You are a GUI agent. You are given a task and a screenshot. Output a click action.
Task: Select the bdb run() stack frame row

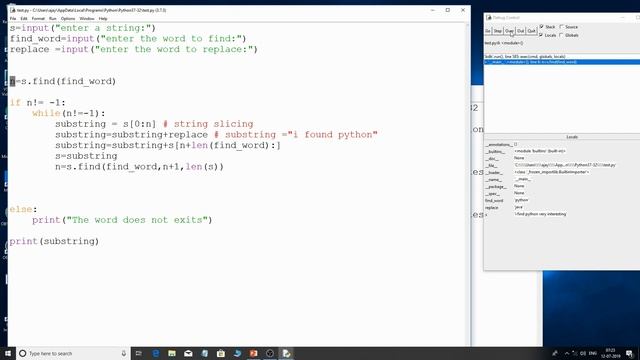[562, 56]
